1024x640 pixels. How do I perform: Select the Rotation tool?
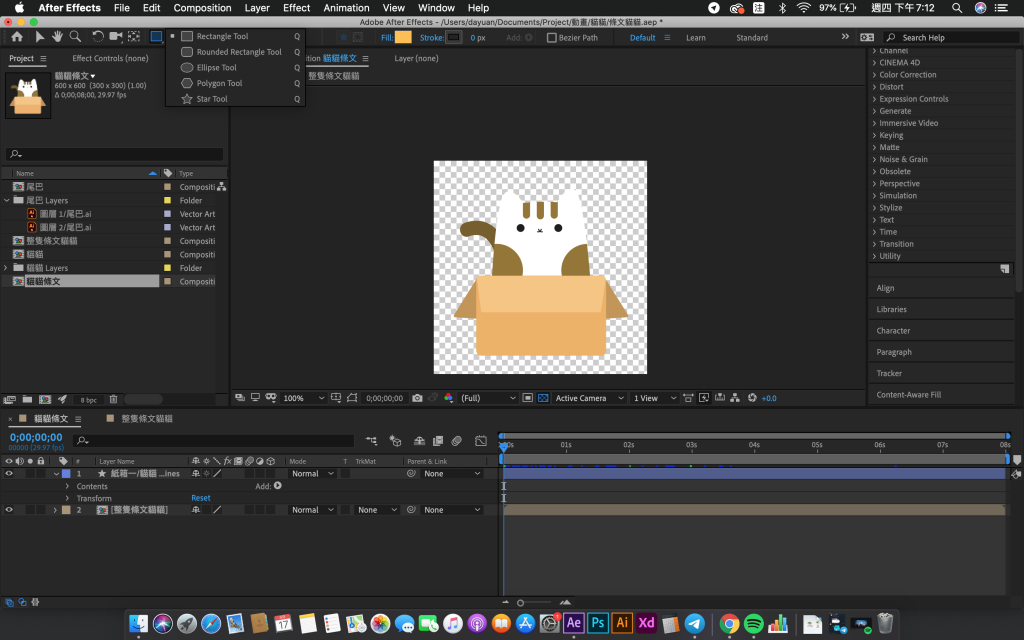coord(98,37)
